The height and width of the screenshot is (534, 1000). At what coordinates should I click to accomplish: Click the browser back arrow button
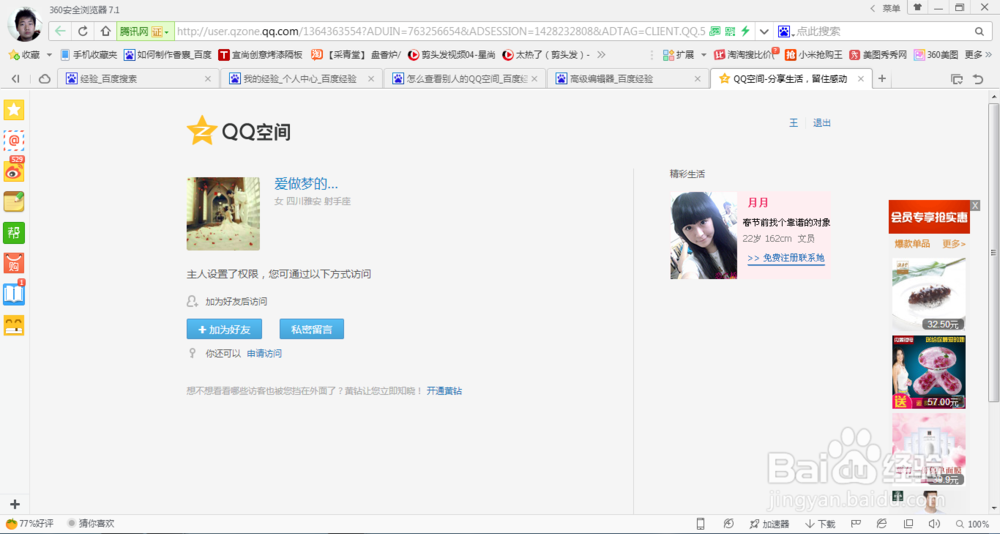60,31
